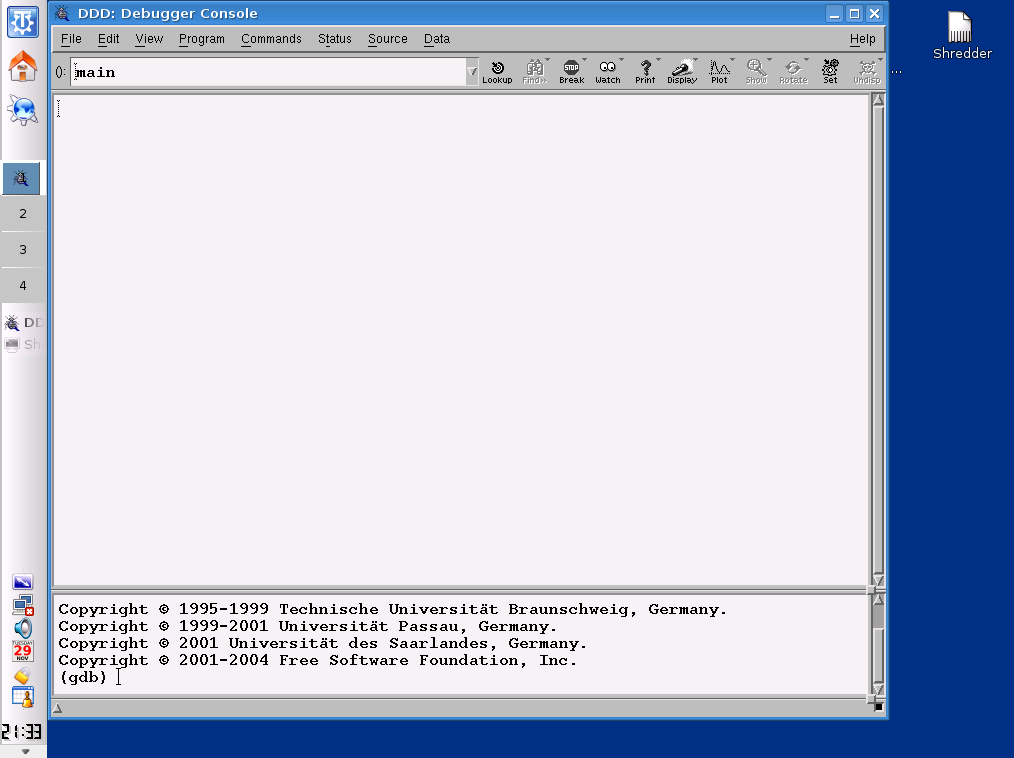Open the Source menu
Viewport: 1014px width, 758px height.
click(x=387, y=39)
